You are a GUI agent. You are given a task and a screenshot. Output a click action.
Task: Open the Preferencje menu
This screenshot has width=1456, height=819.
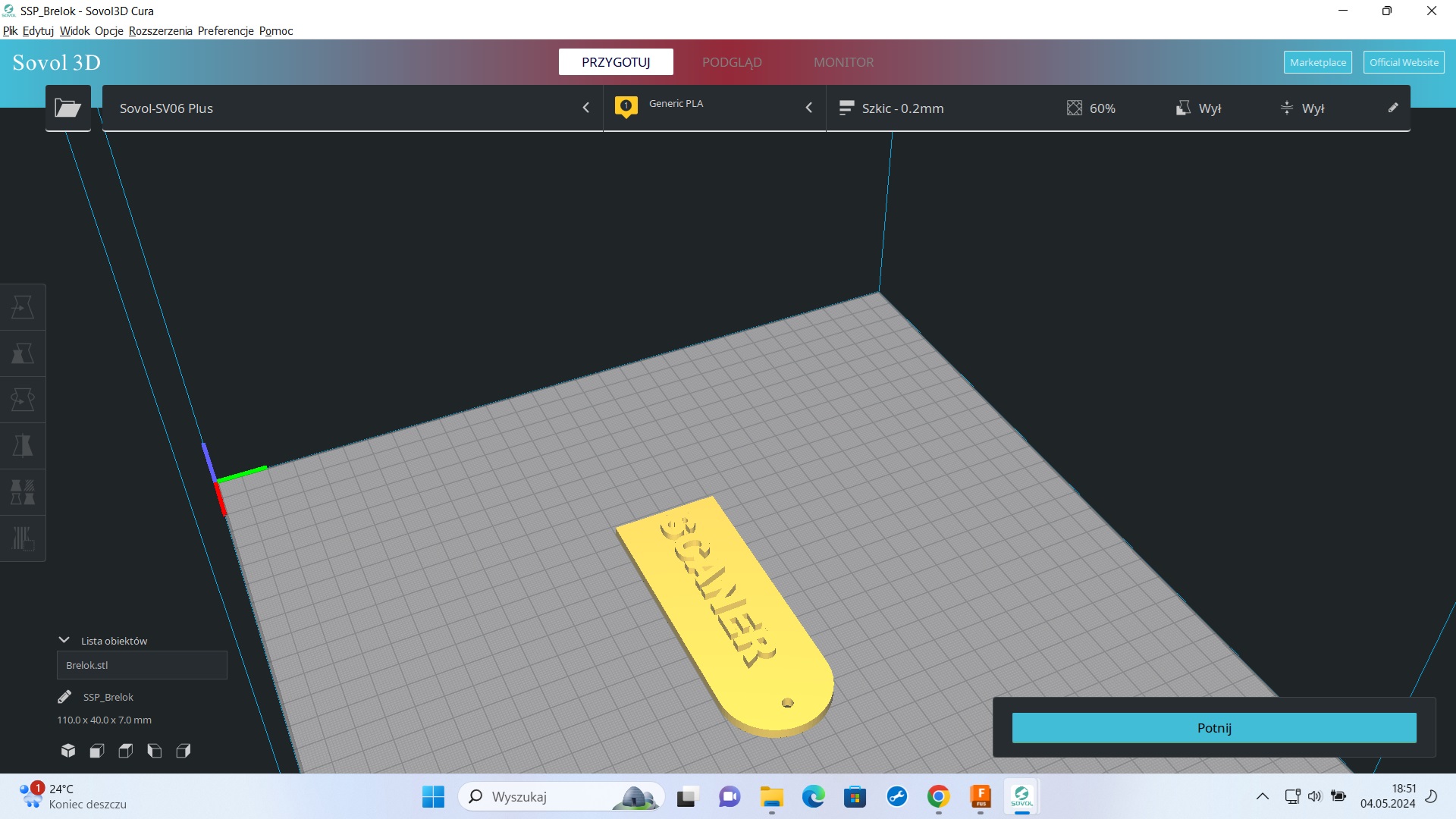click(225, 31)
